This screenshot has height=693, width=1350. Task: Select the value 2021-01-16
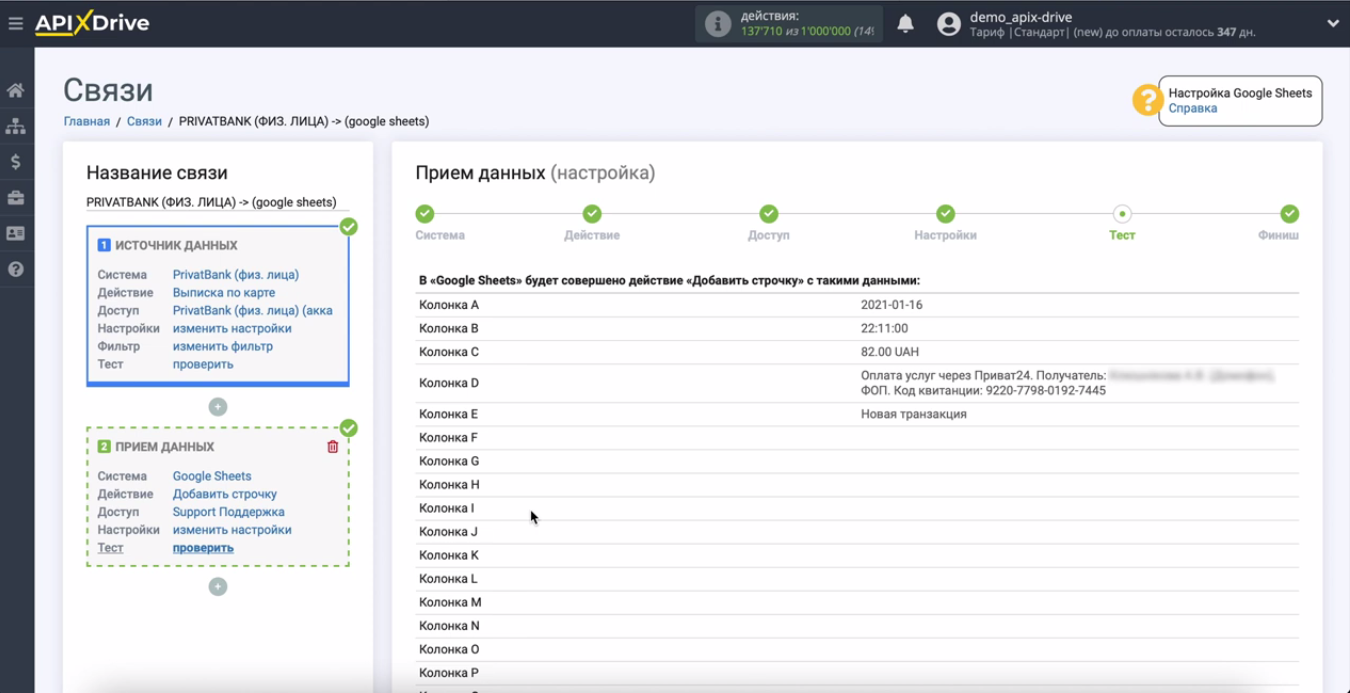click(892, 305)
